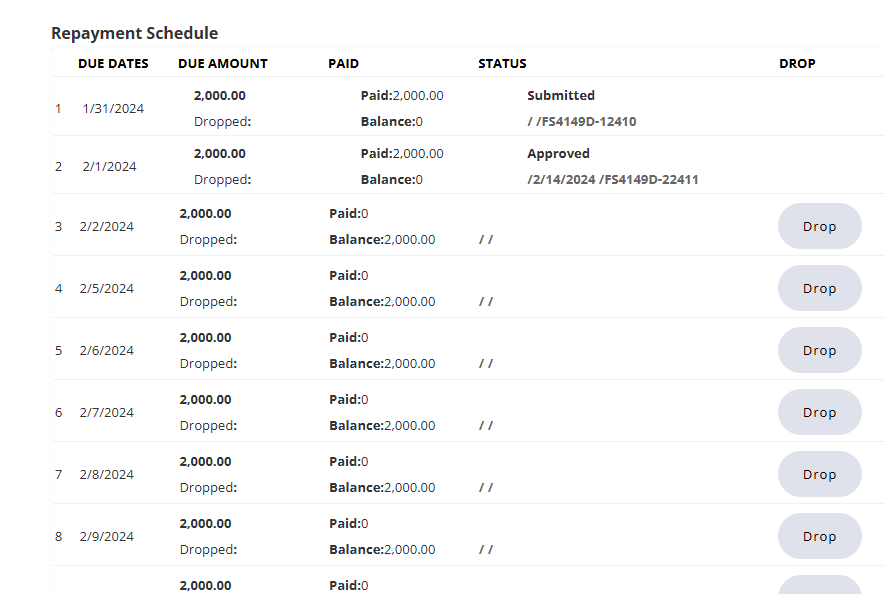
Task: Select the 1/31/2024 due date cell
Action: point(113,108)
